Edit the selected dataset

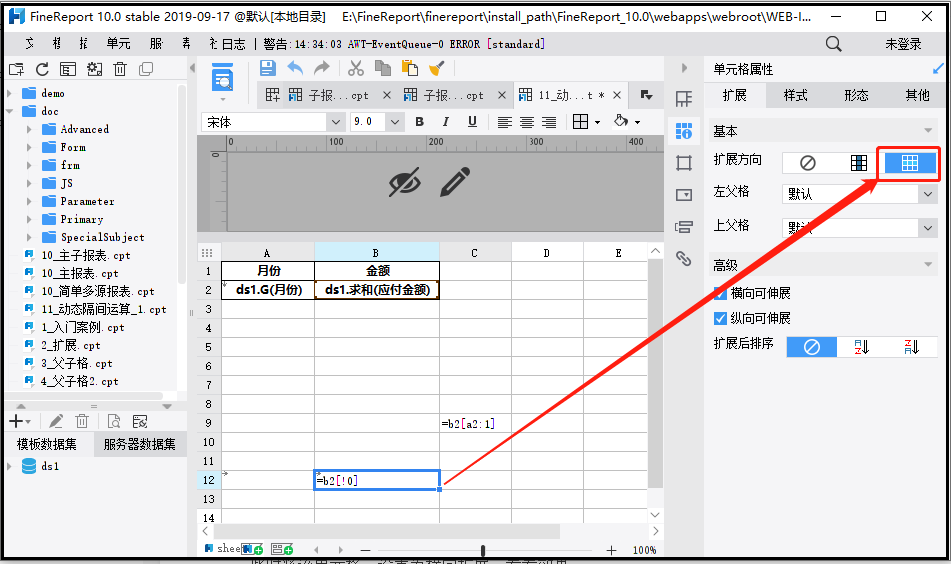click(x=56, y=421)
